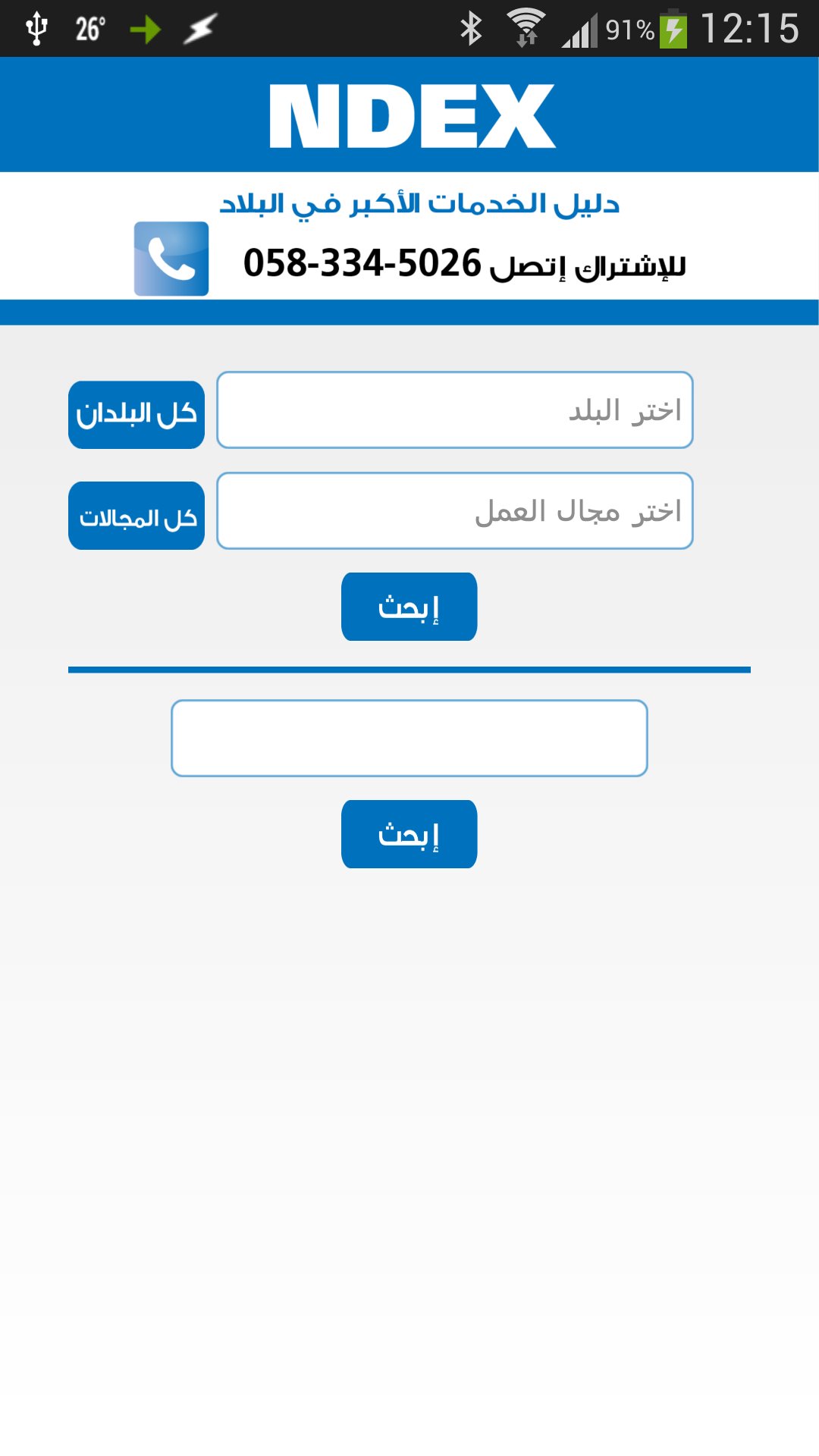Image resolution: width=819 pixels, height=1456 pixels.
Task: Tap the cellular signal strength icon
Action: point(579,30)
